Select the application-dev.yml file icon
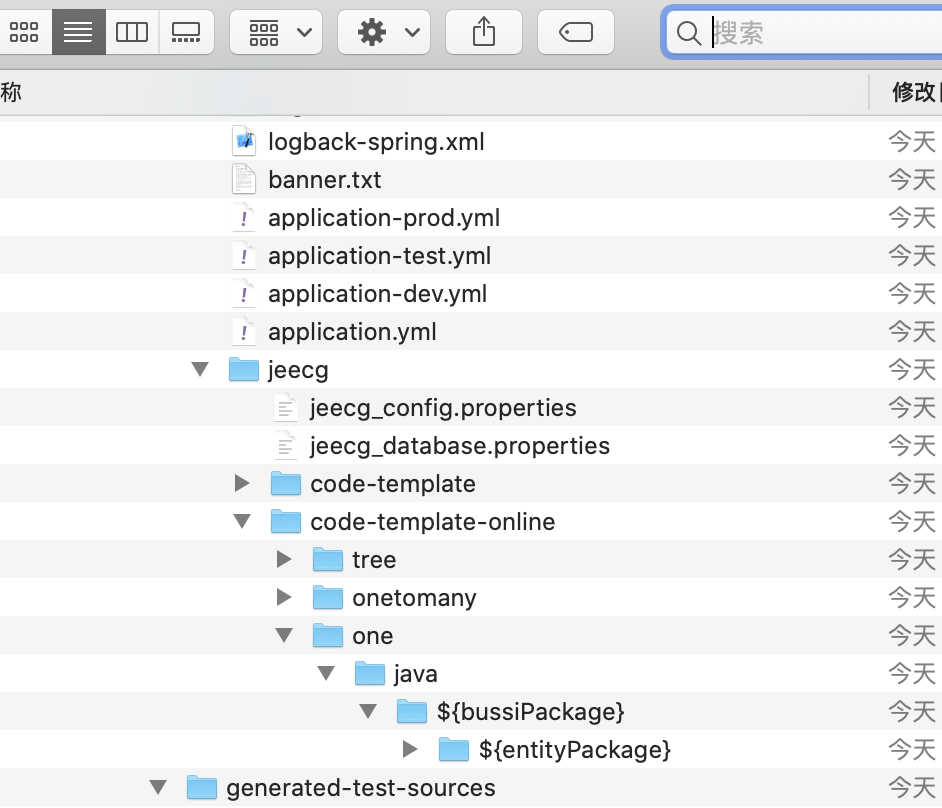The image size is (942, 808). coord(244,294)
